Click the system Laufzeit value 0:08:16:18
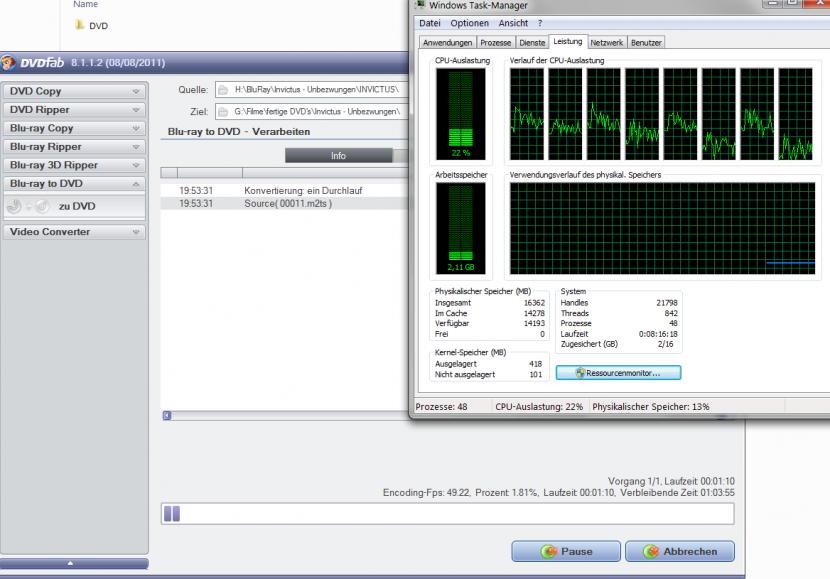The width and height of the screenshot is (830, 579). [x=658, y=334]
